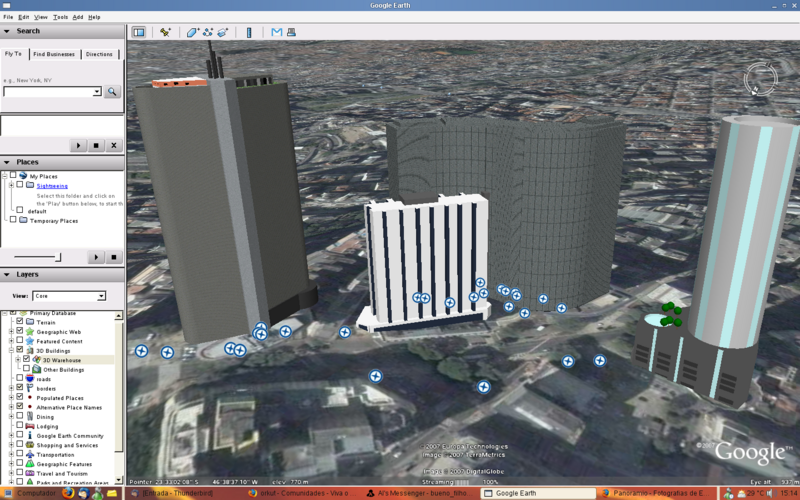Open the File menu

pyautogui.click(x=8, y=17)
